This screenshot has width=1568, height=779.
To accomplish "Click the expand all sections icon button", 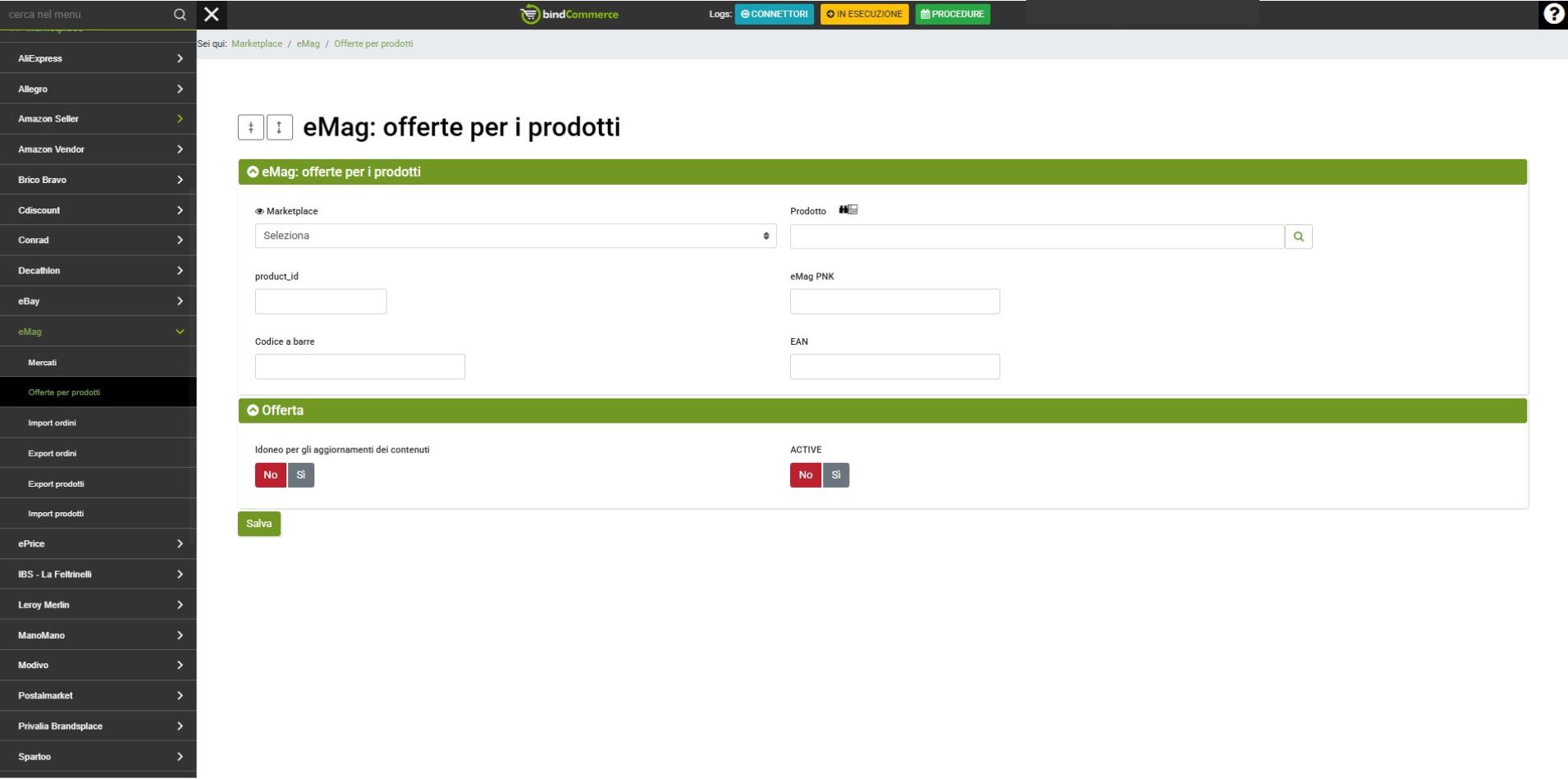I will [280, 127].
